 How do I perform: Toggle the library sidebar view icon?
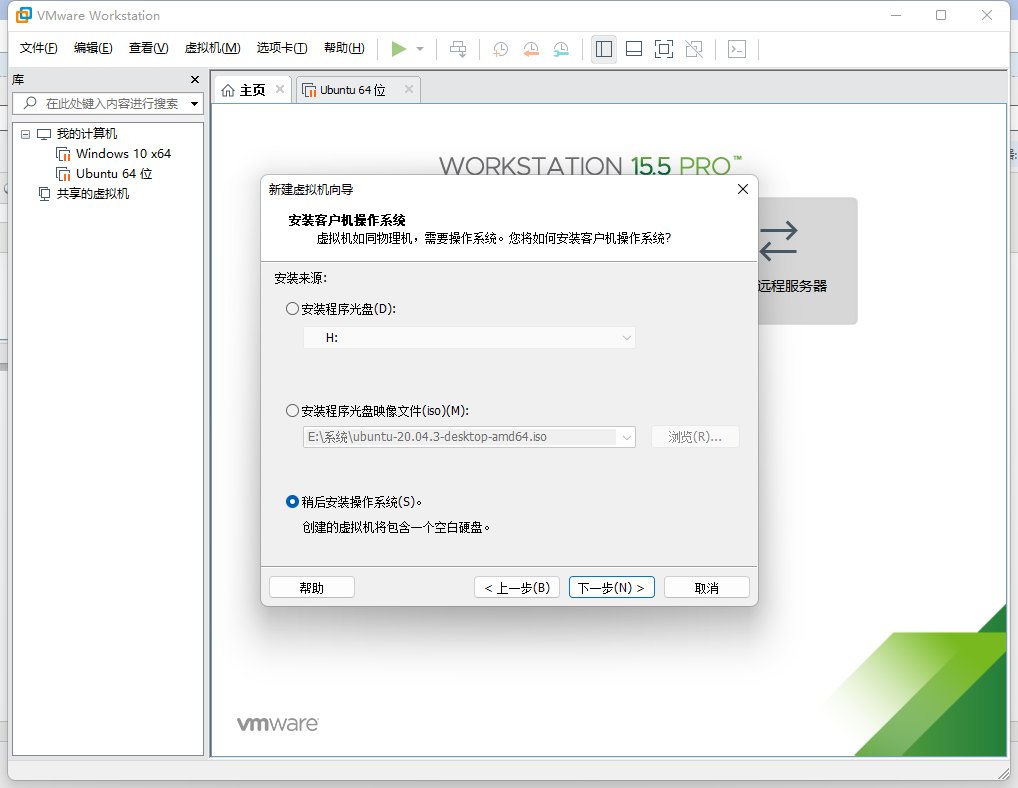click(604, 49)
